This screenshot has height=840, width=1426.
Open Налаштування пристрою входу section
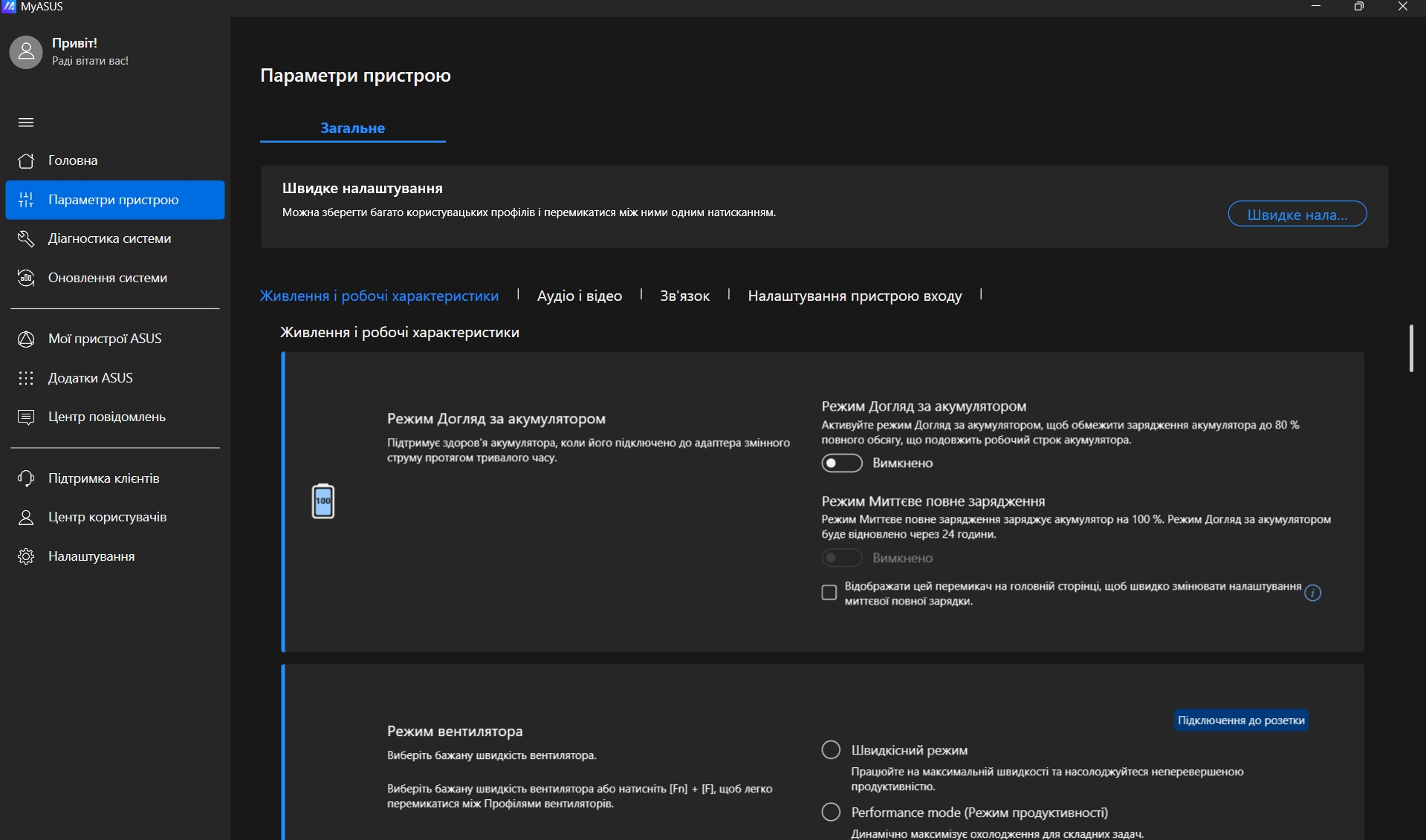(854, 296)
